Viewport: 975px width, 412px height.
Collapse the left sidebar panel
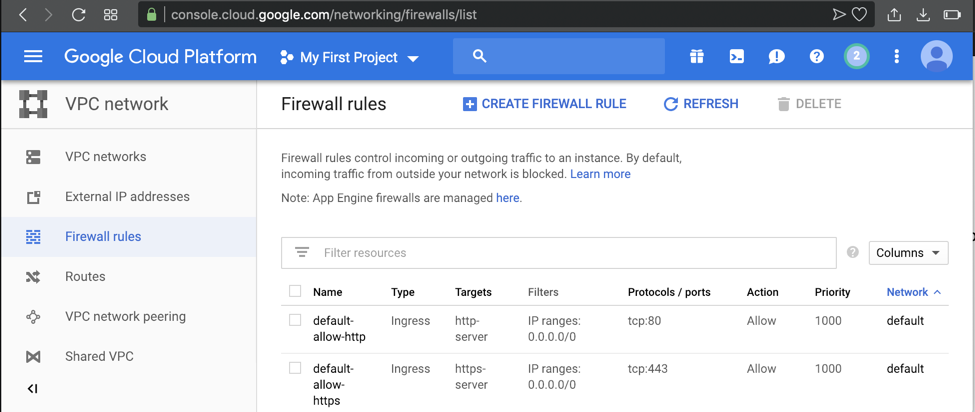tap(33, 388)
